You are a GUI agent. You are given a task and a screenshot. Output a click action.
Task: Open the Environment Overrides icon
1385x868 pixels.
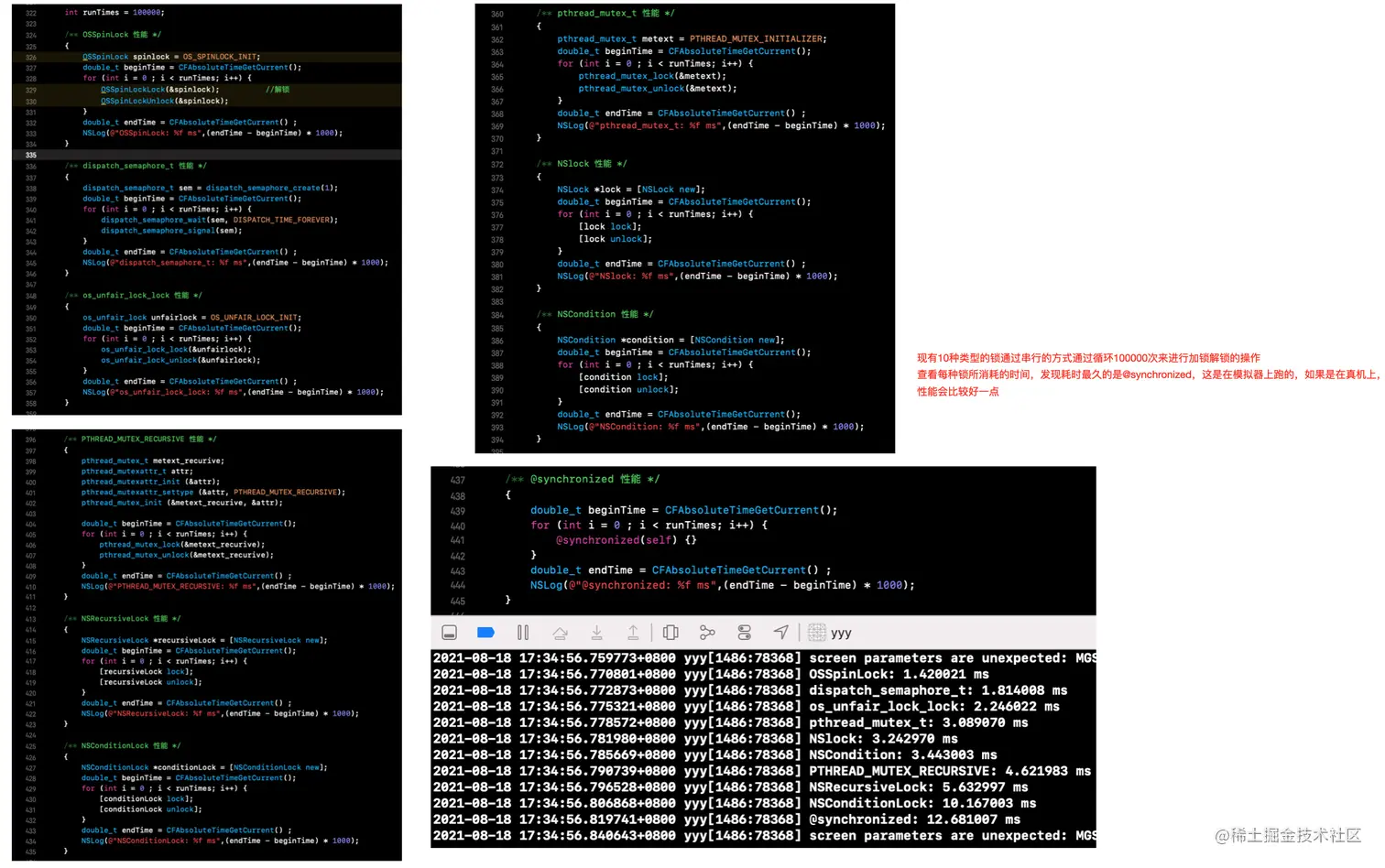744,633
